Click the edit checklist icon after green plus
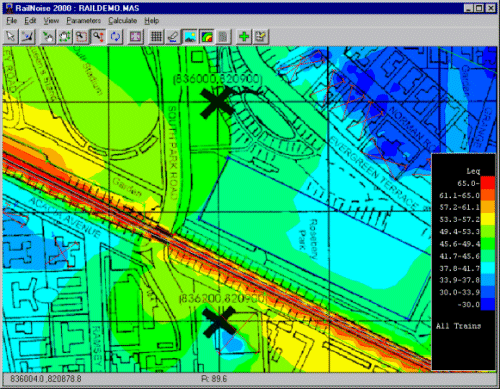Image resolution: width=500 pixels, height=389 pixels. pos(261,36)
